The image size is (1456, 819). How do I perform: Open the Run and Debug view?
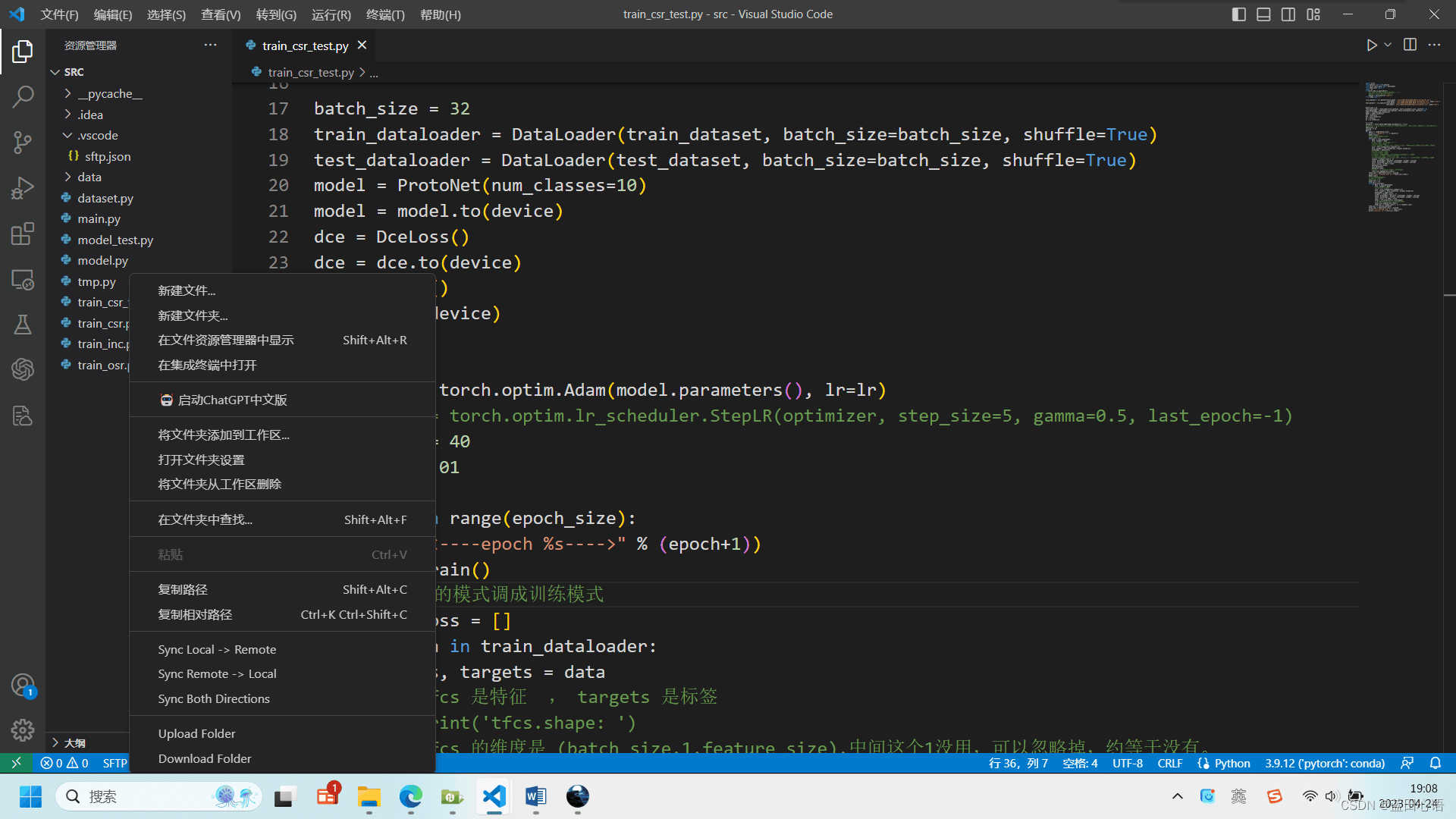pyautogui.click(x=22, y=188)
